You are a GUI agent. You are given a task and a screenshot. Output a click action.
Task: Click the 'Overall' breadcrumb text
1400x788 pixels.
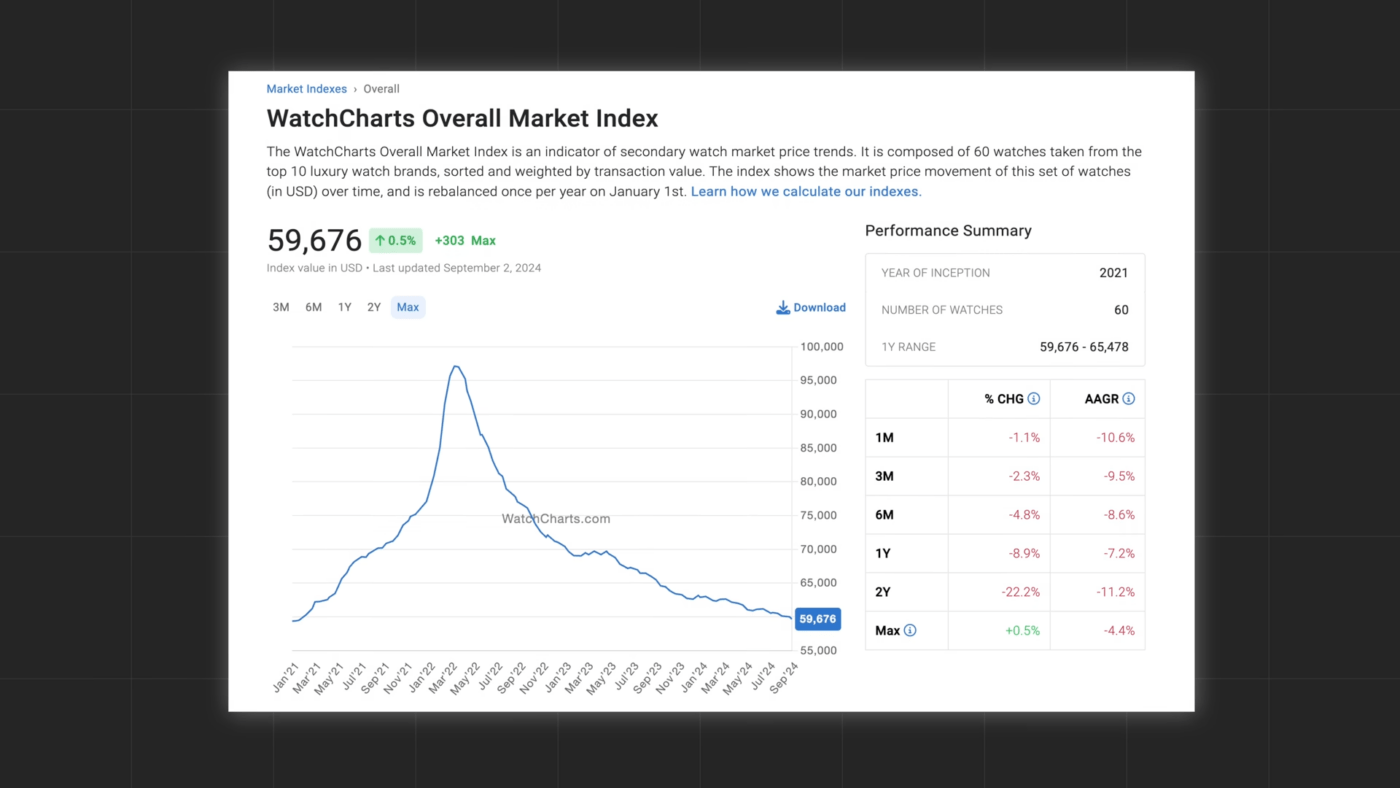pos(381,89)
